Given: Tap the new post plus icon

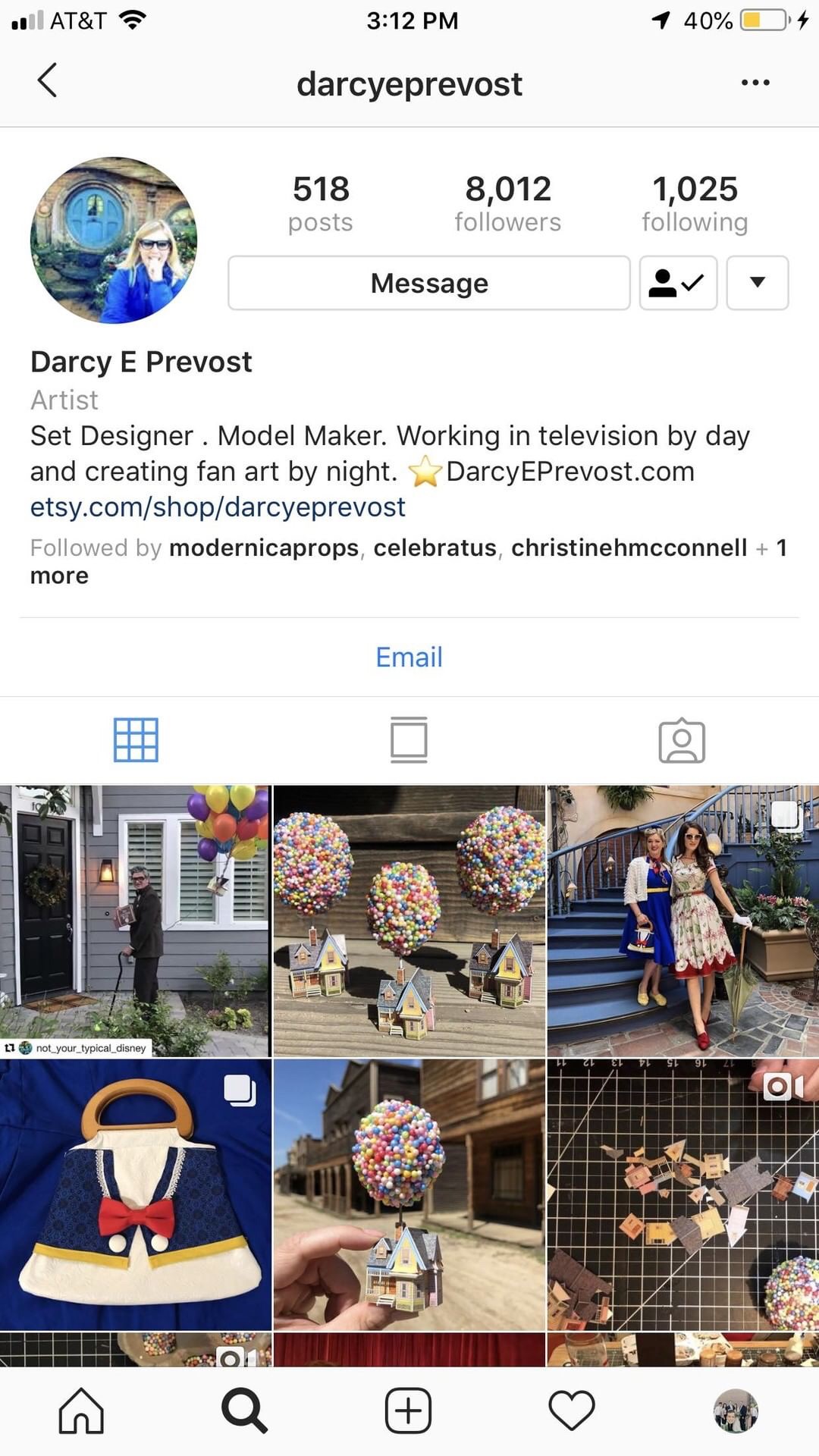Looking at the screenshot, I should point(408,1411).
